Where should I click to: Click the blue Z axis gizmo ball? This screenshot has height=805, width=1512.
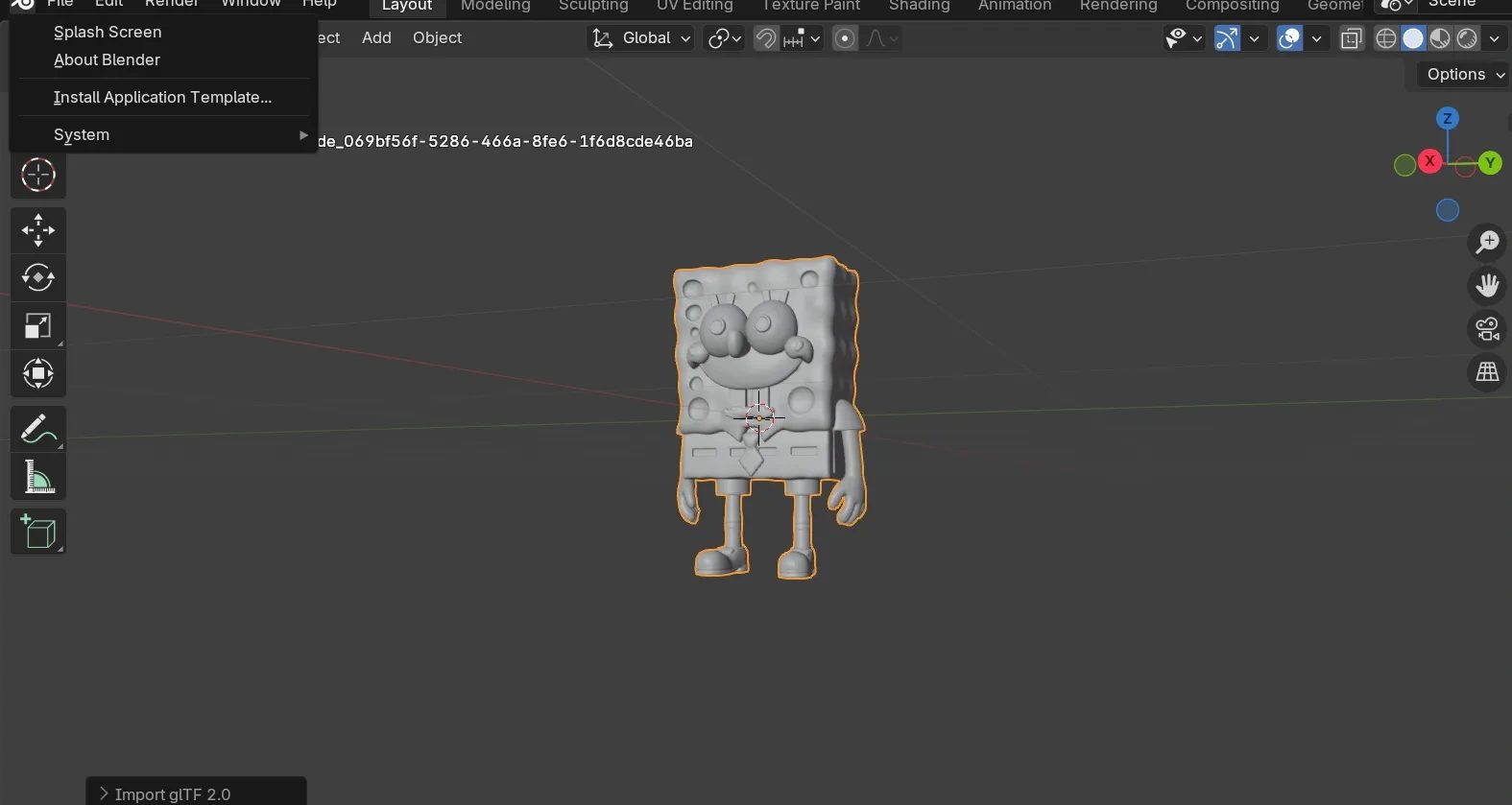tap(1448, 118)
